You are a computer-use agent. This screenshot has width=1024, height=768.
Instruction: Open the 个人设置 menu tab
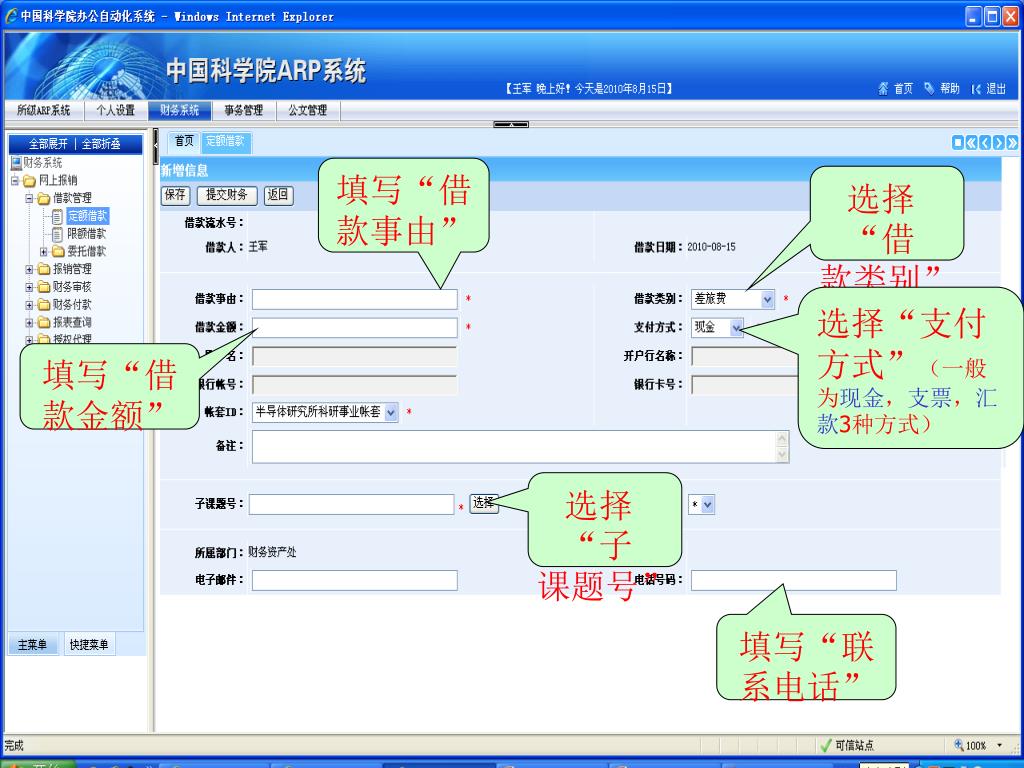pos(116,110)
